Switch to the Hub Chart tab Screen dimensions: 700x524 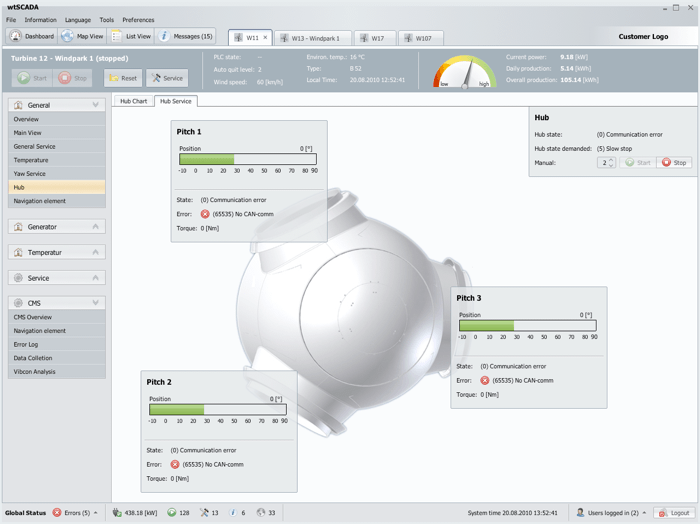point(133,101)
